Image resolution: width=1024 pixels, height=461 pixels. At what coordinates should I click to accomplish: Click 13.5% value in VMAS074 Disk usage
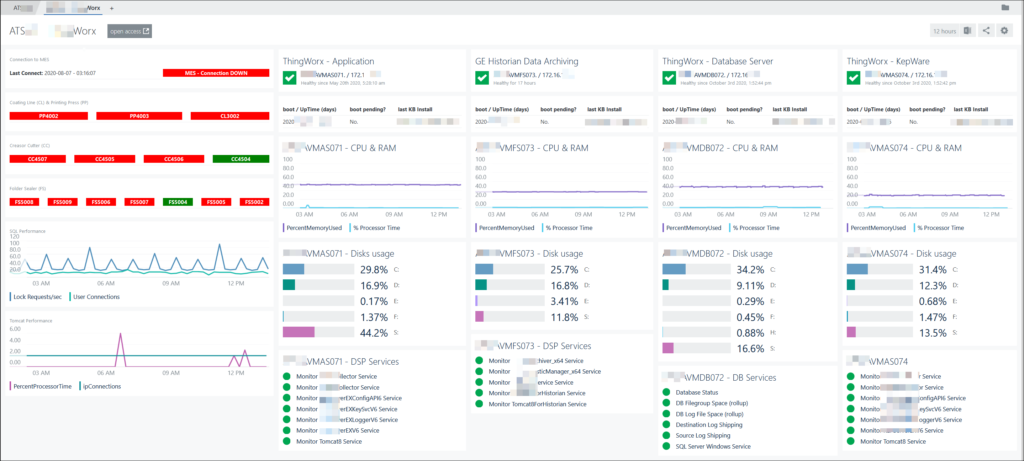[x=931, y=332]
